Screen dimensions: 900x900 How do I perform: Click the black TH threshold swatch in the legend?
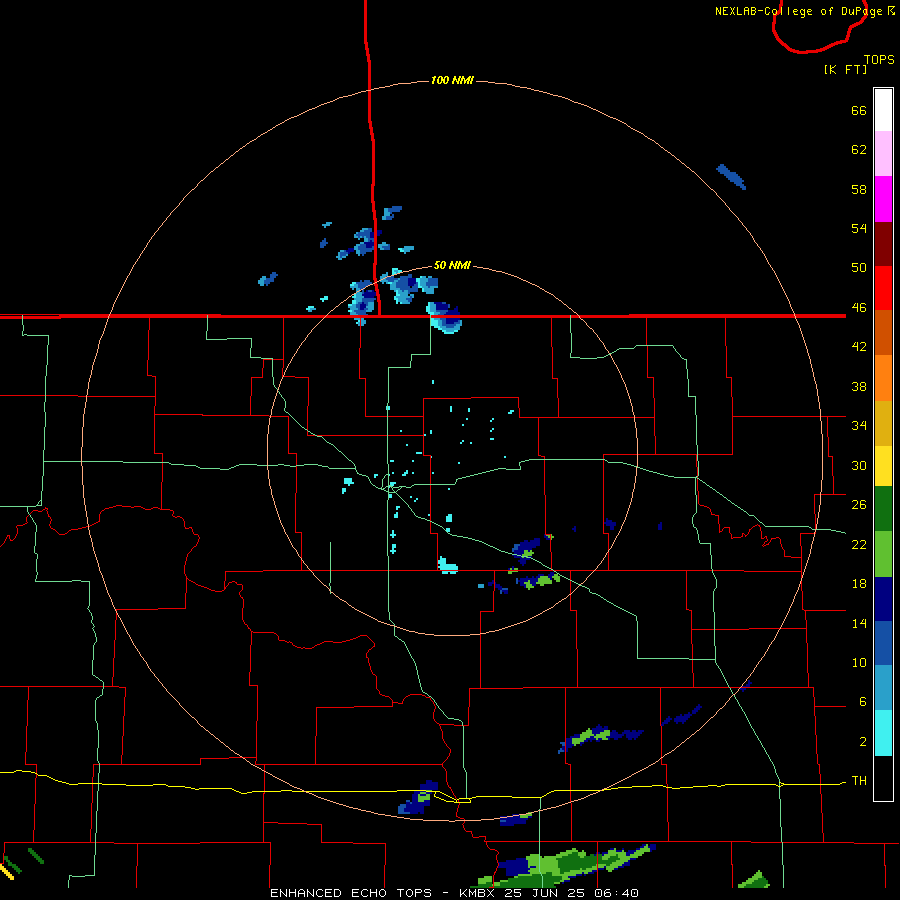pyautogui.click(x=883, y=778)
